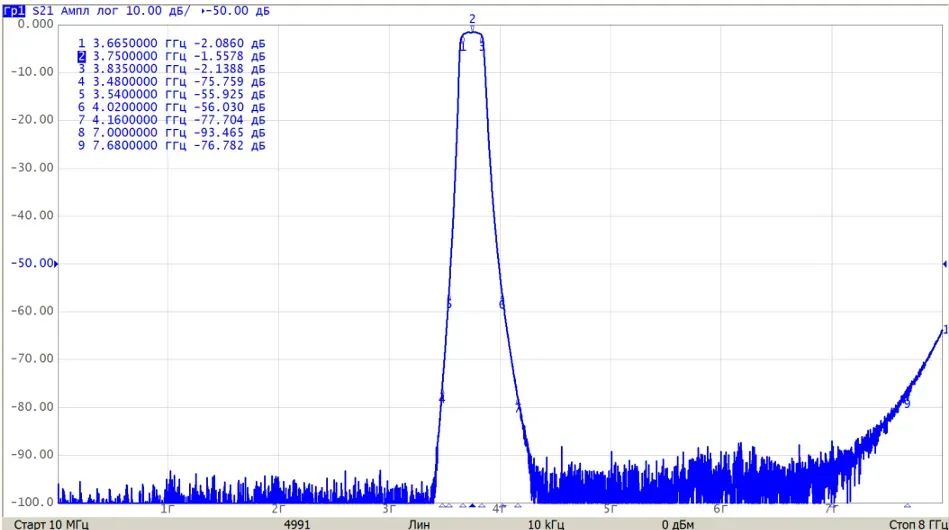Viewport: 949px width, 530px height.
Task: Change IF bandwidth 10 кГц
Action: [546, 524]
